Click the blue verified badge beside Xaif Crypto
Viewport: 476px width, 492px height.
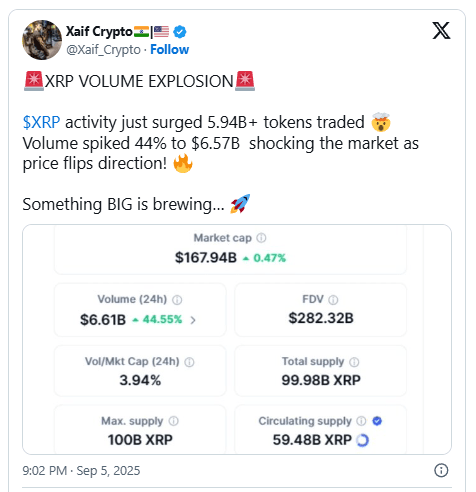[180, 32]
